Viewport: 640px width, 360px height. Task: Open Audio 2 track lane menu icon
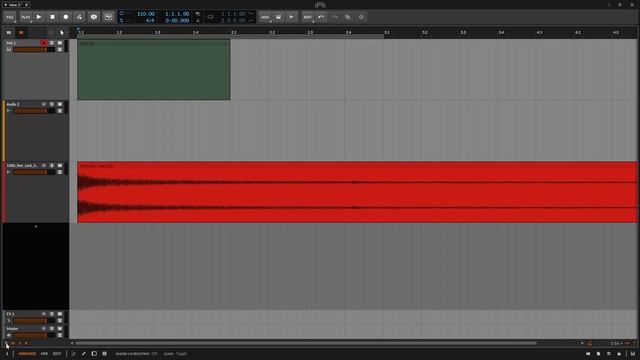click(x=60, y=111)
